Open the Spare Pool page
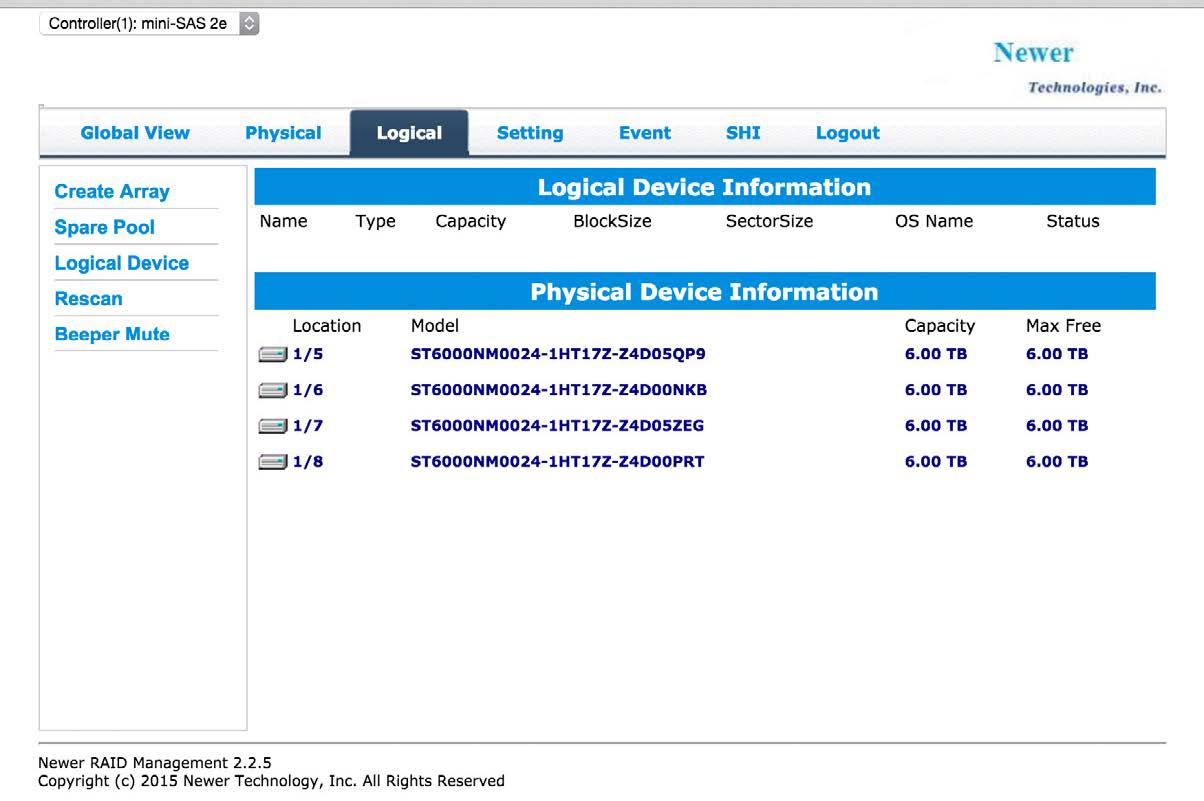The width and height of the screenshot is (1204, 801). [104, 227]
